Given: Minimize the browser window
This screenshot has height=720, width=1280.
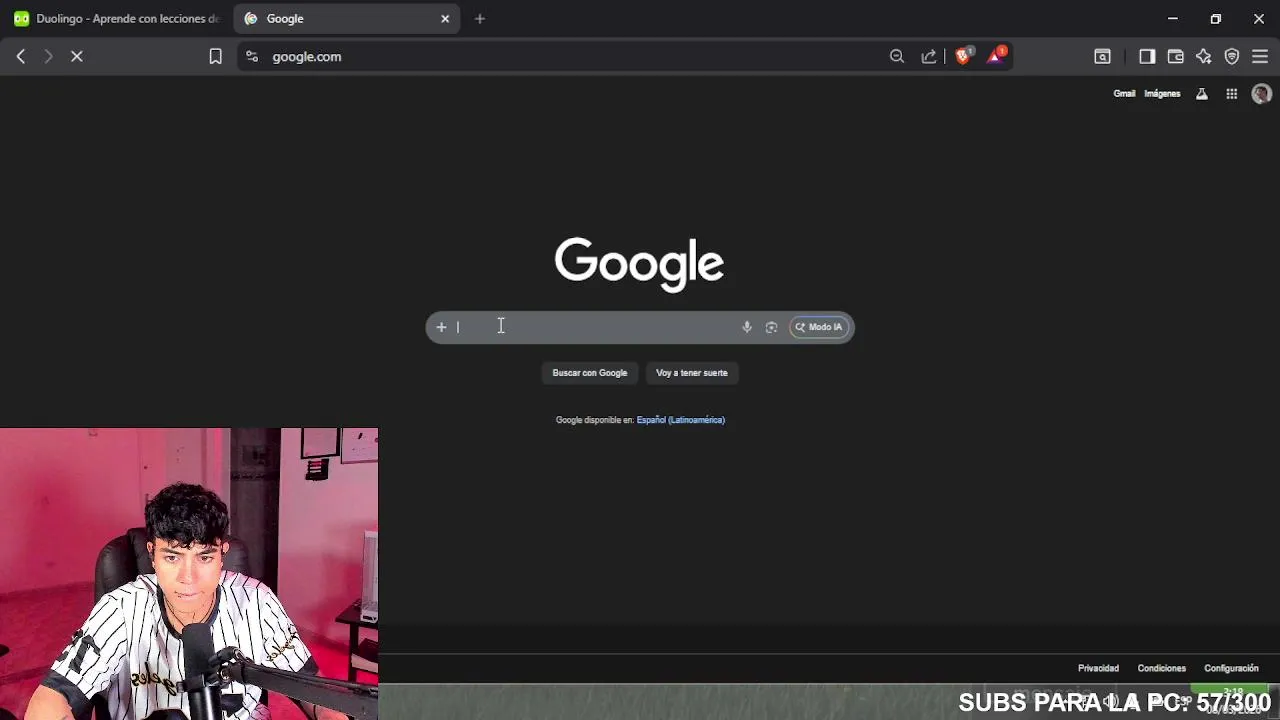Looking at the screenshot, I should tap(1173, 18).
